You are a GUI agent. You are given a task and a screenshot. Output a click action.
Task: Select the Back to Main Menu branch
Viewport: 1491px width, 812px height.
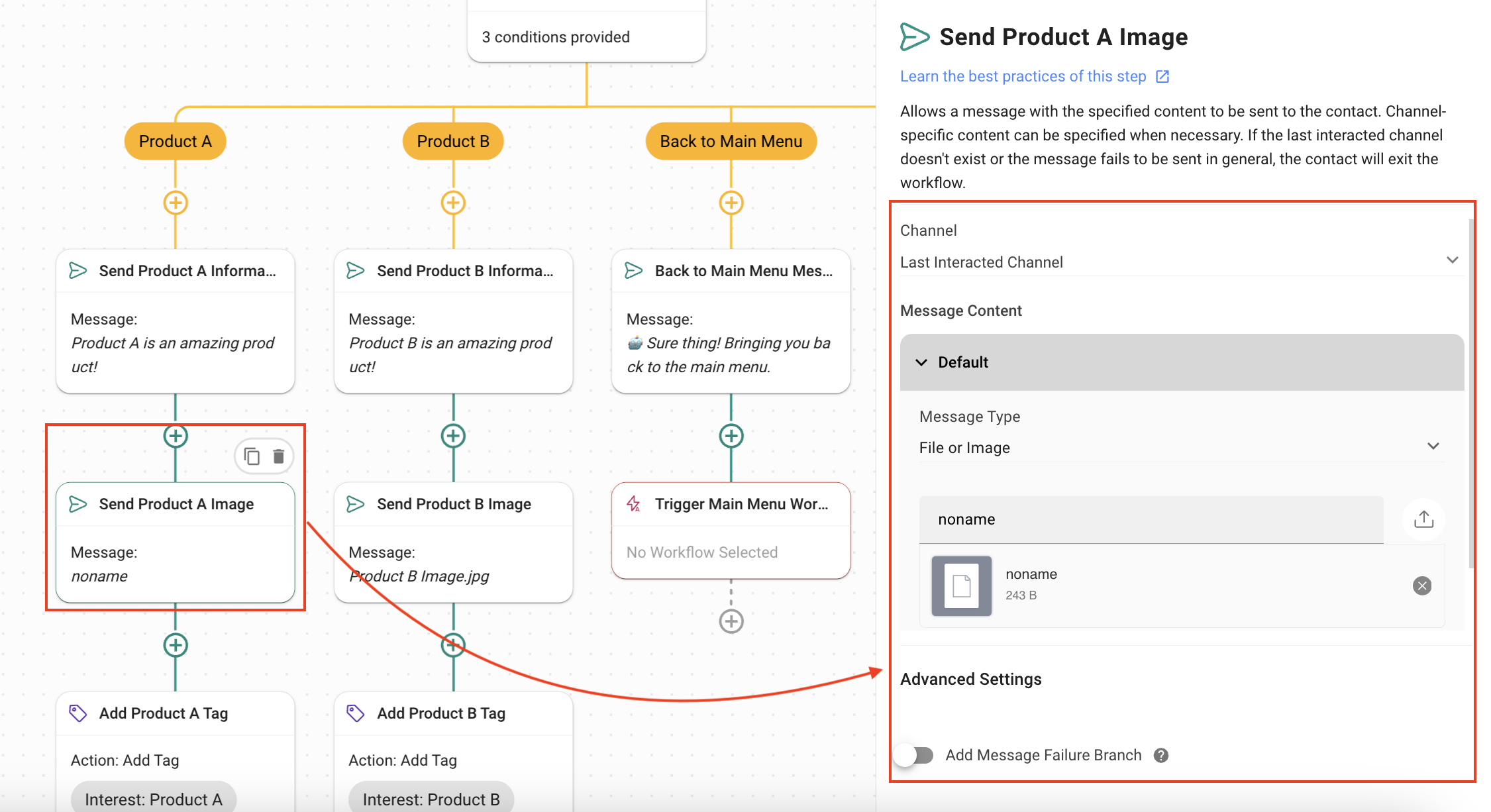pos(731,141)
